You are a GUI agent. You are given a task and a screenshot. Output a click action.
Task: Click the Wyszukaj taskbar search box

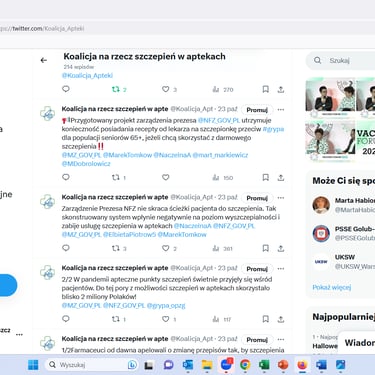pos(91,365)
